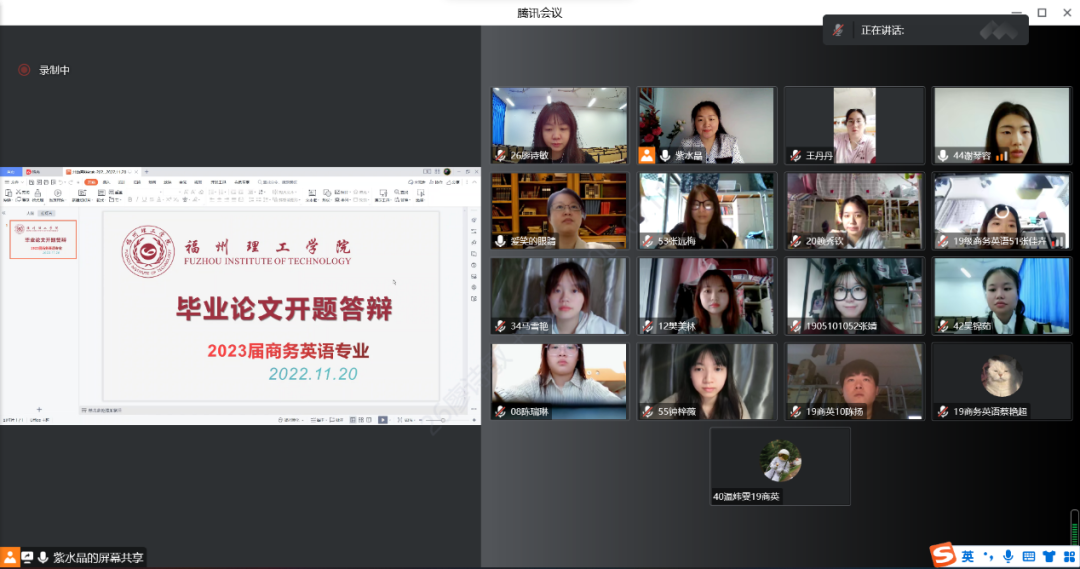Click the 40温炜雯19商英 avatar tile
Viewport: 1080px width, 569px height.
780,466
